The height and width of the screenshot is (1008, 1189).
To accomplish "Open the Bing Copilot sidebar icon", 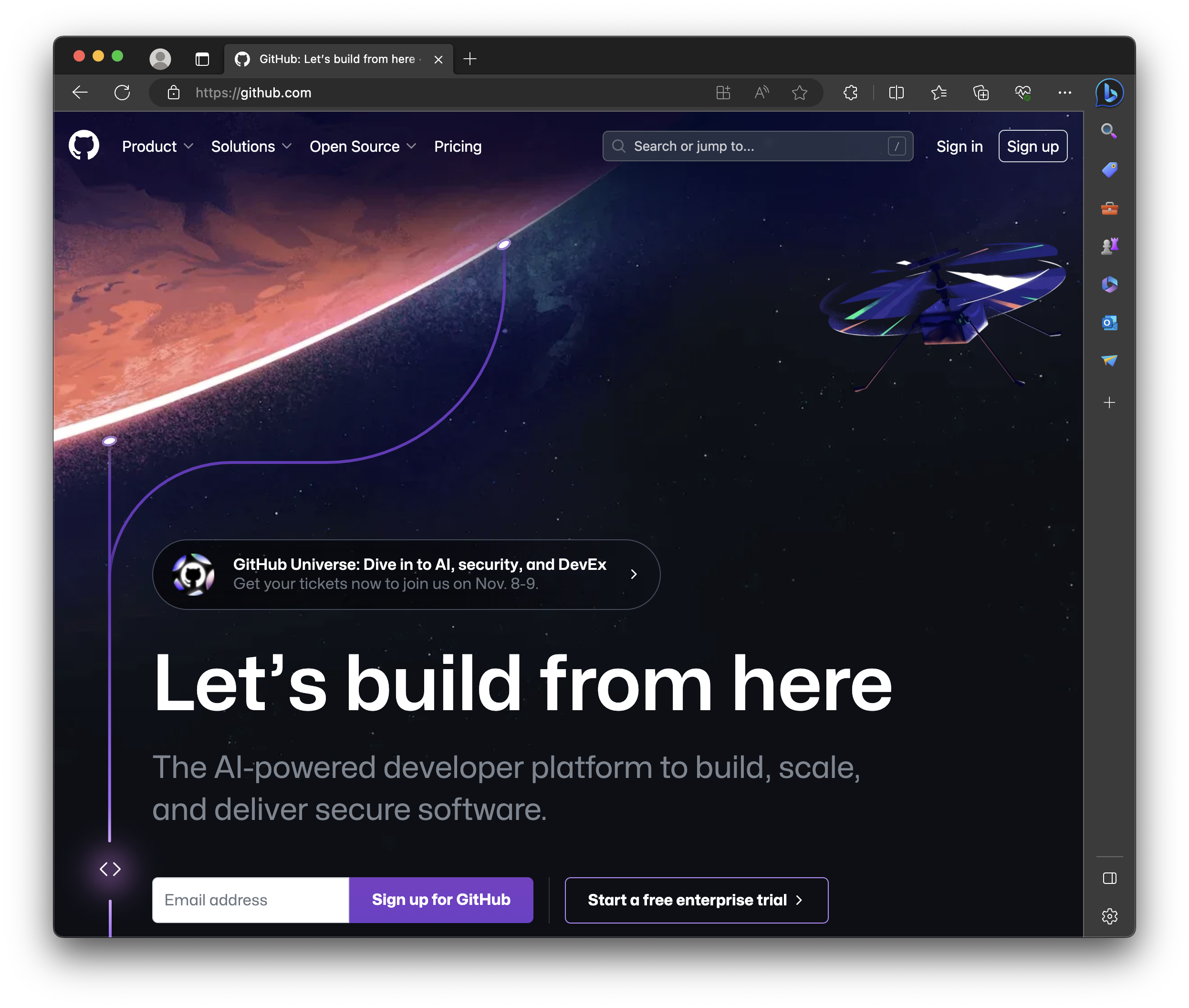I will tap(1109, 93).
